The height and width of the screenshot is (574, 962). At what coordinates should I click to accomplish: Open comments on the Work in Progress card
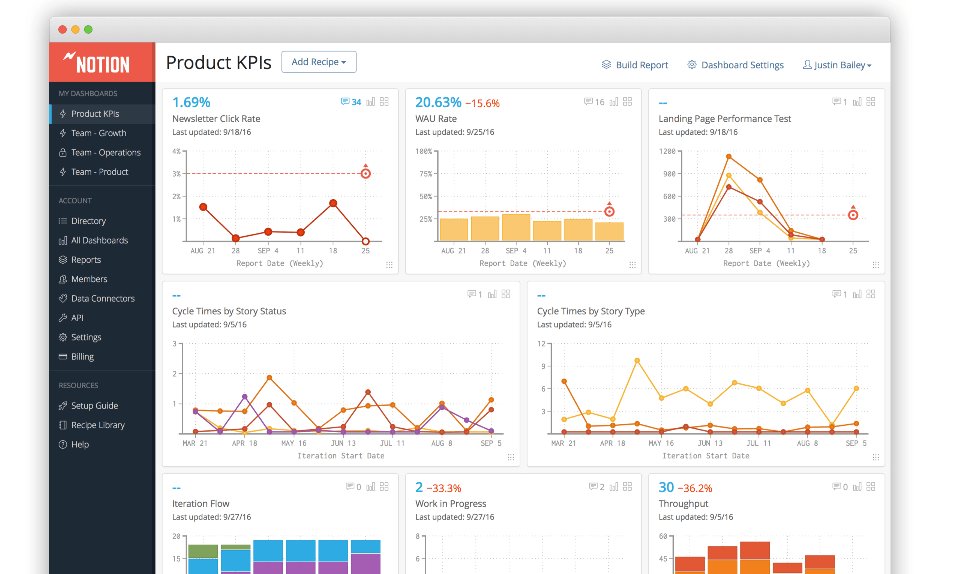pos(596,487)
